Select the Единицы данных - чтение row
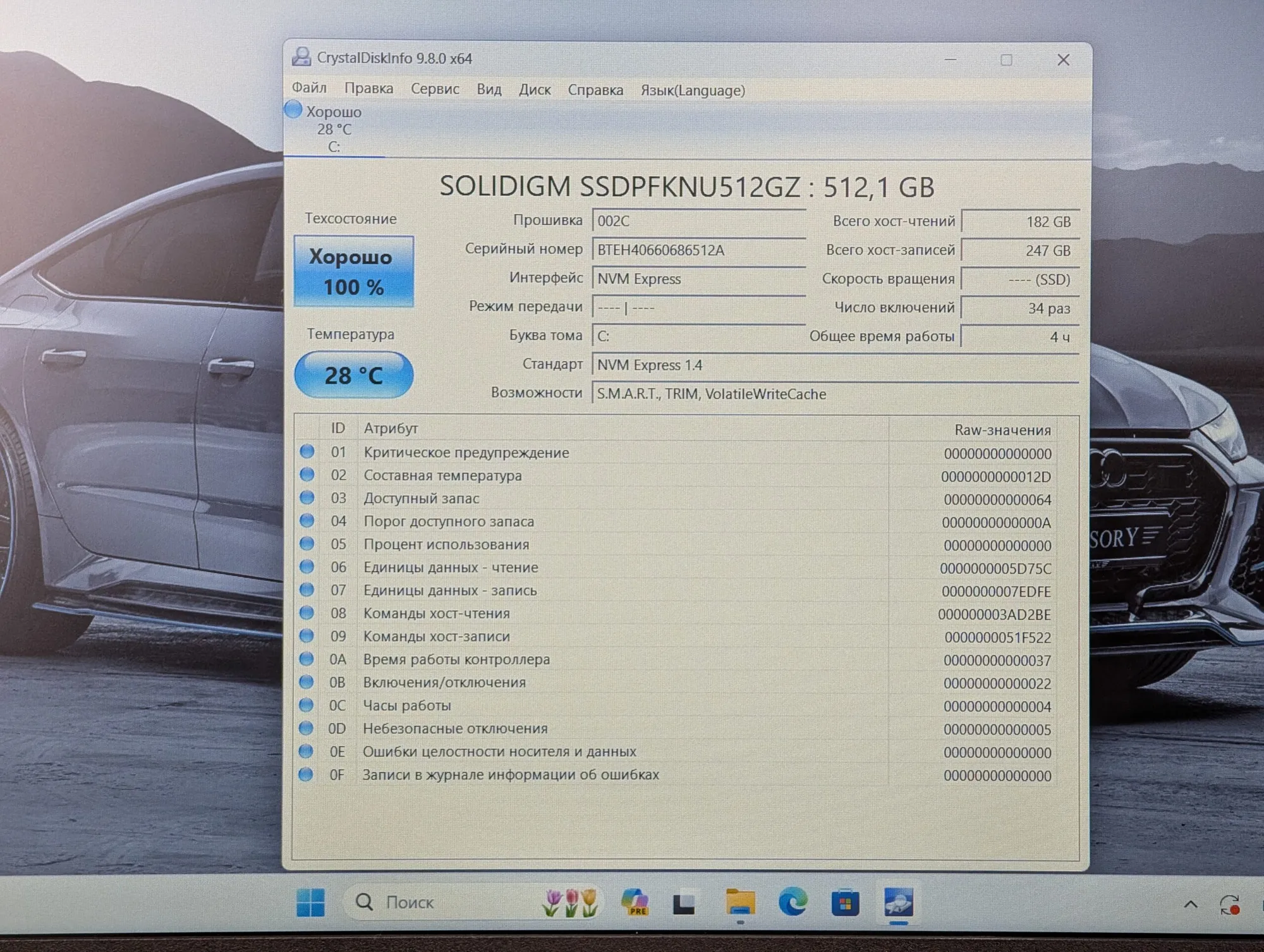Screen dimensions: 1264x952 coord(676,568)
